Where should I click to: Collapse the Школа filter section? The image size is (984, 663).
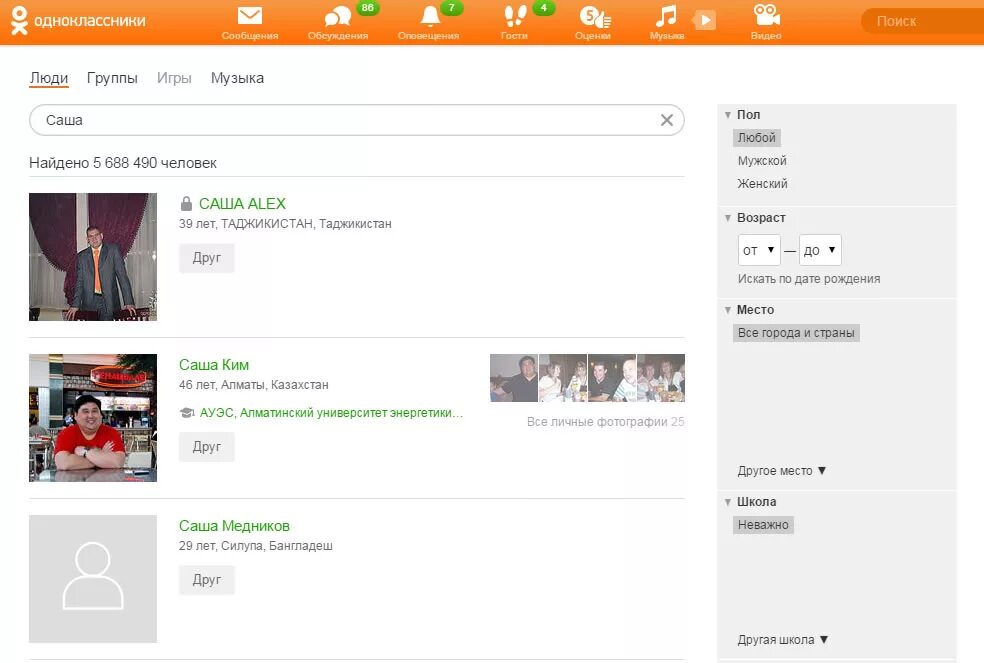(x=727, y=502)
